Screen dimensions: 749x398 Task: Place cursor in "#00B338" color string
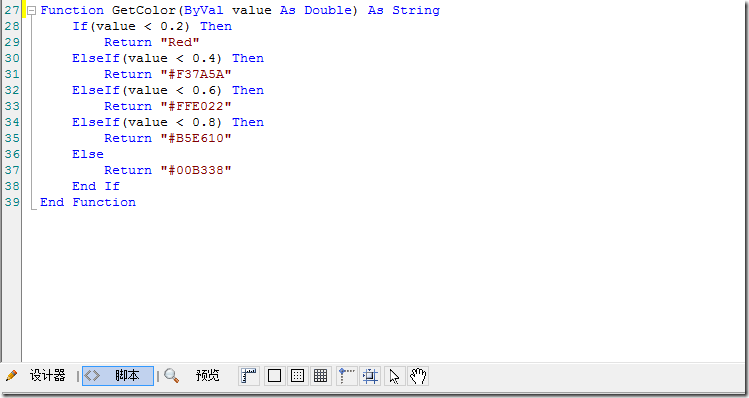click(x=196, y=170)
